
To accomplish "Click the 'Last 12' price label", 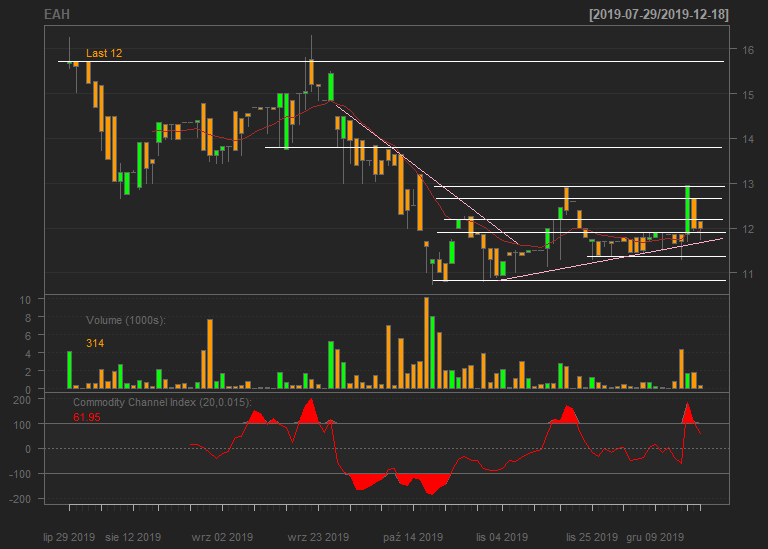I will click(x=104, y=53).
